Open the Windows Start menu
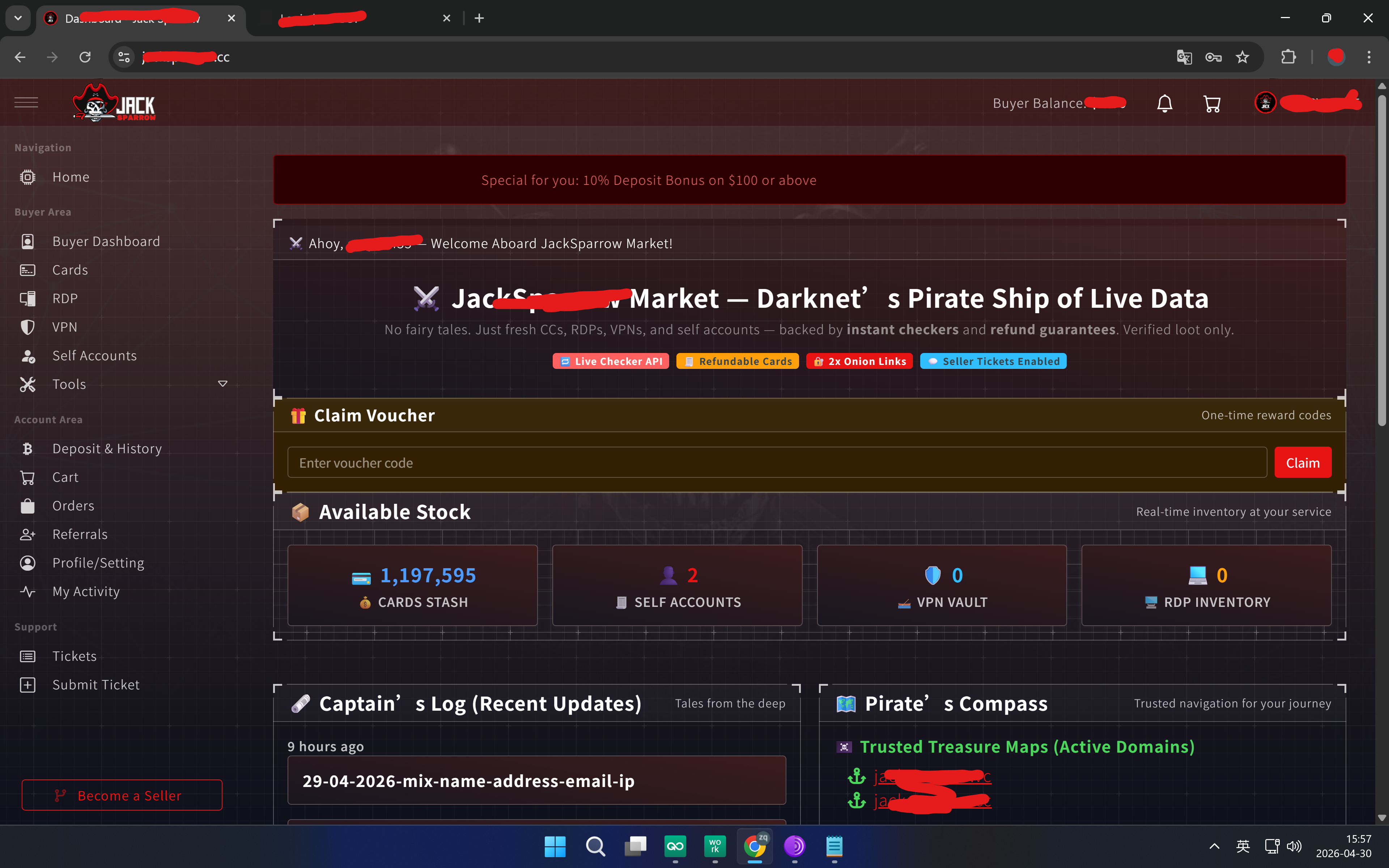Screen dimensions: 1389x868 555,846
